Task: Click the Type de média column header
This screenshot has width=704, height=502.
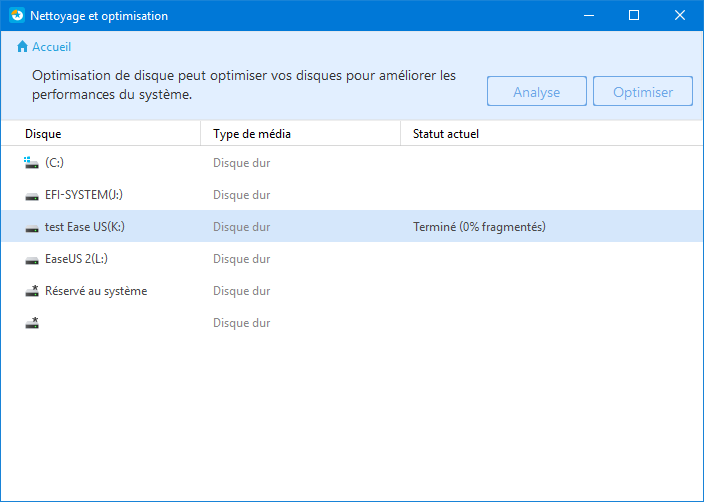Action: (x=300, y=134)
